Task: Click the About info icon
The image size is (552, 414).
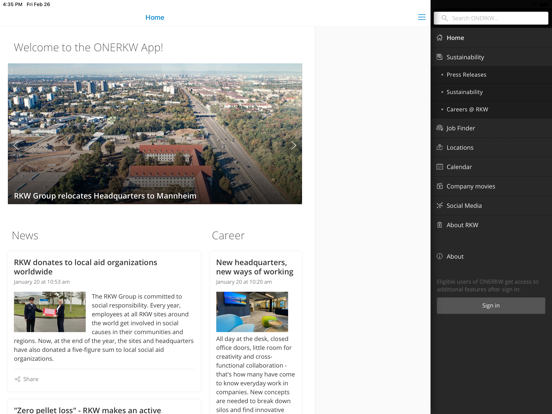Action: click(439, 256)
